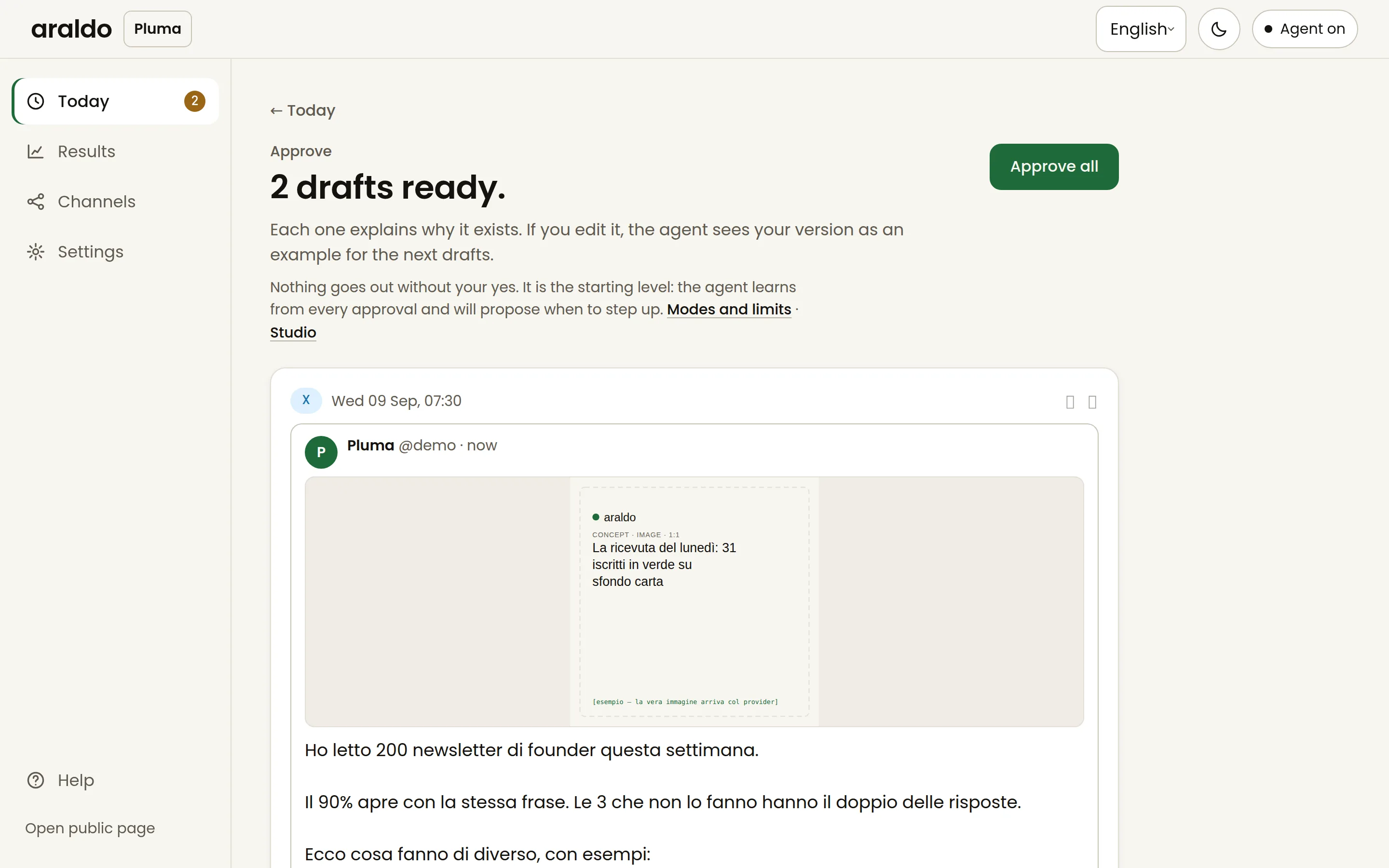Open the Settings section
Screen dimensions: 1389x868
coord(115,252)
